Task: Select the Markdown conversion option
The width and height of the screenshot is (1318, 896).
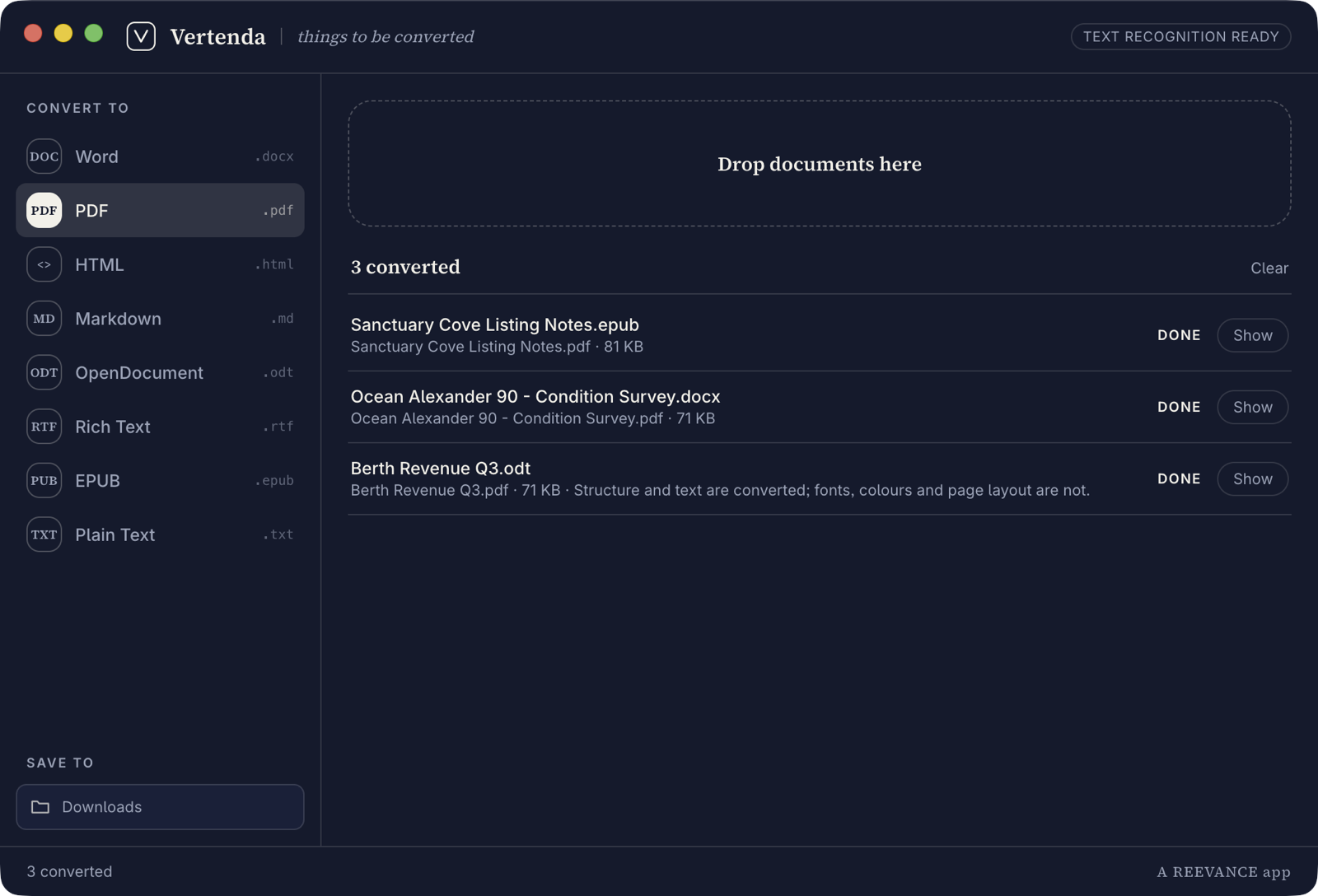Action: tap(160, 319)
